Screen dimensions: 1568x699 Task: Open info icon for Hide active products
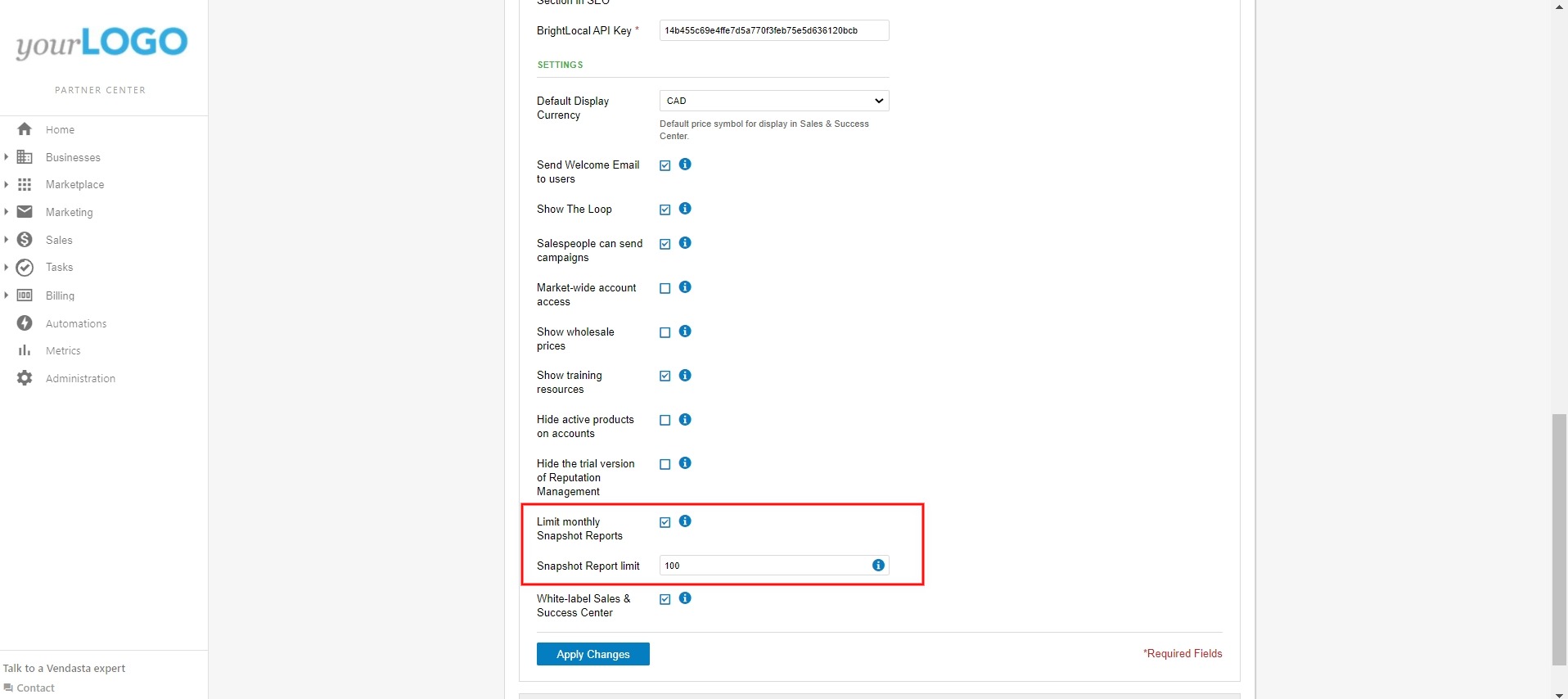(x=685, y=420)
